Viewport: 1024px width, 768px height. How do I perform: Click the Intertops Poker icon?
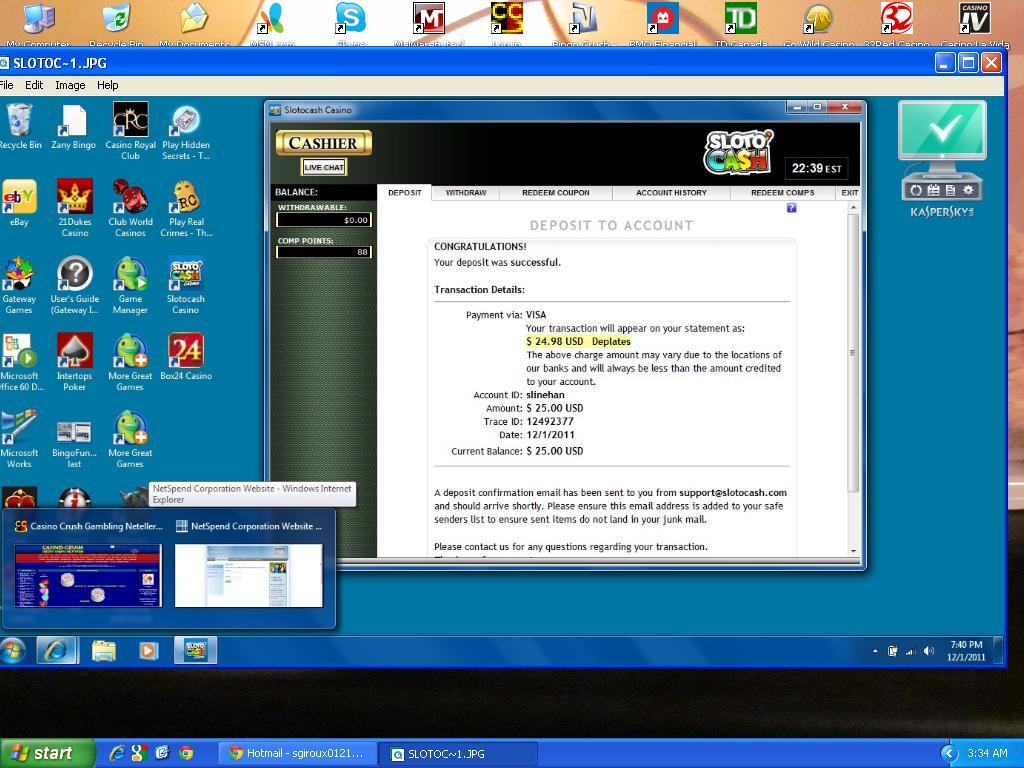[74, 362]
